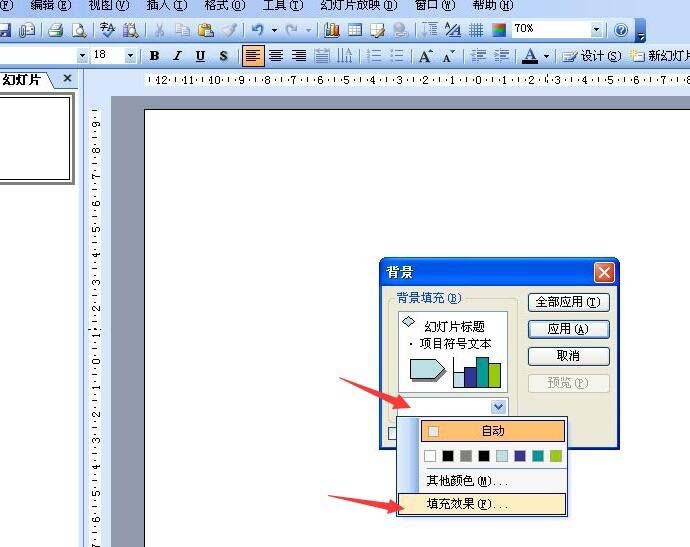Toggle Bold formatting
Screen dimensions: 690x547
click(154, 56)
